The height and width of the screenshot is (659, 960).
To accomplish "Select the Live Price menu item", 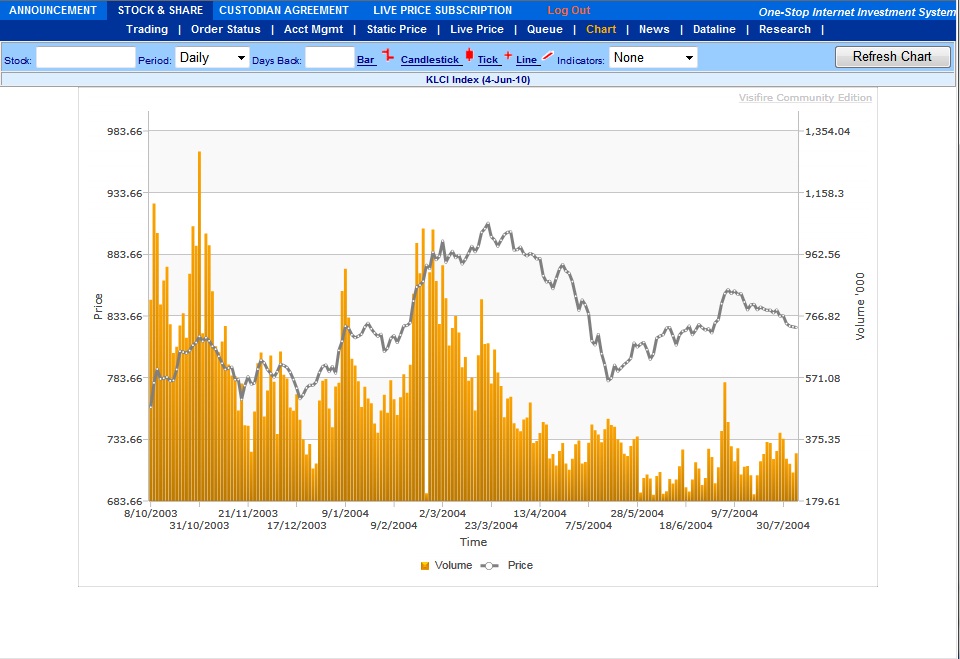I will click(477, 29).
